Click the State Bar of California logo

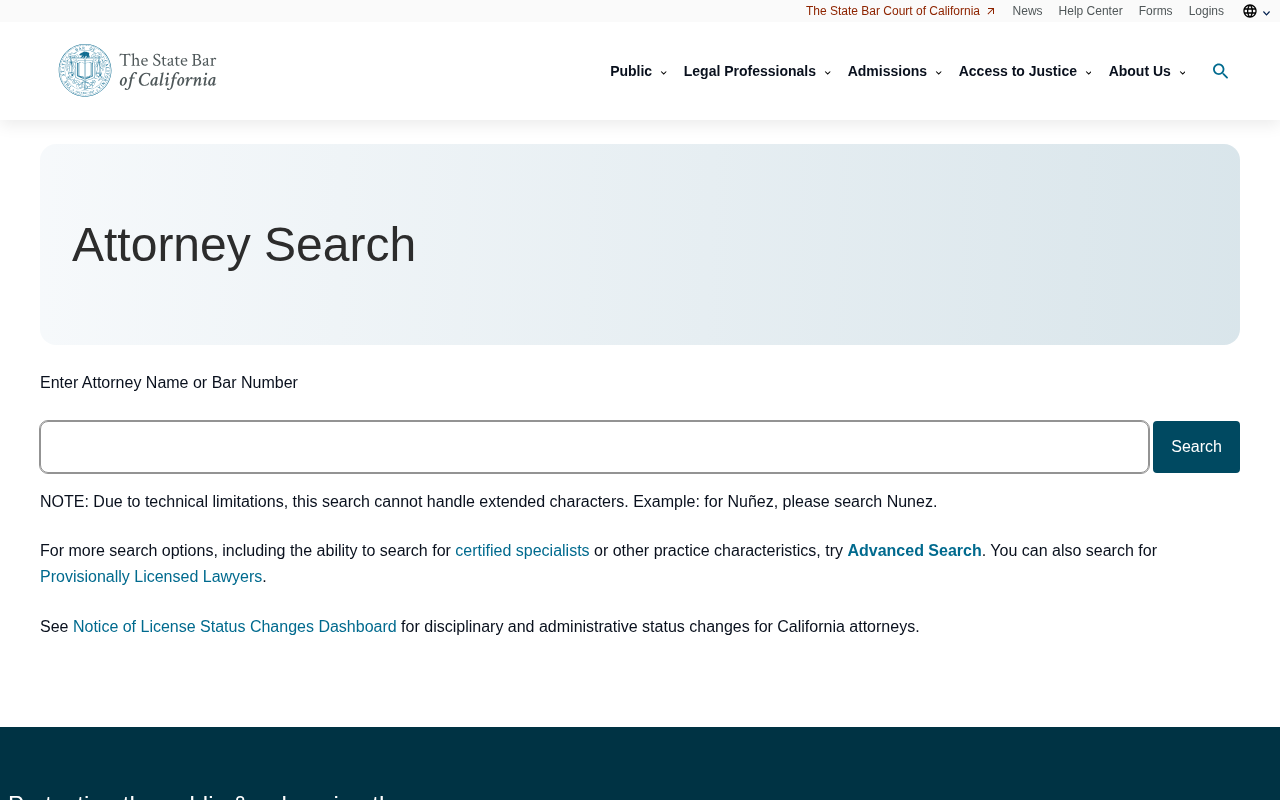coord(138,71)
